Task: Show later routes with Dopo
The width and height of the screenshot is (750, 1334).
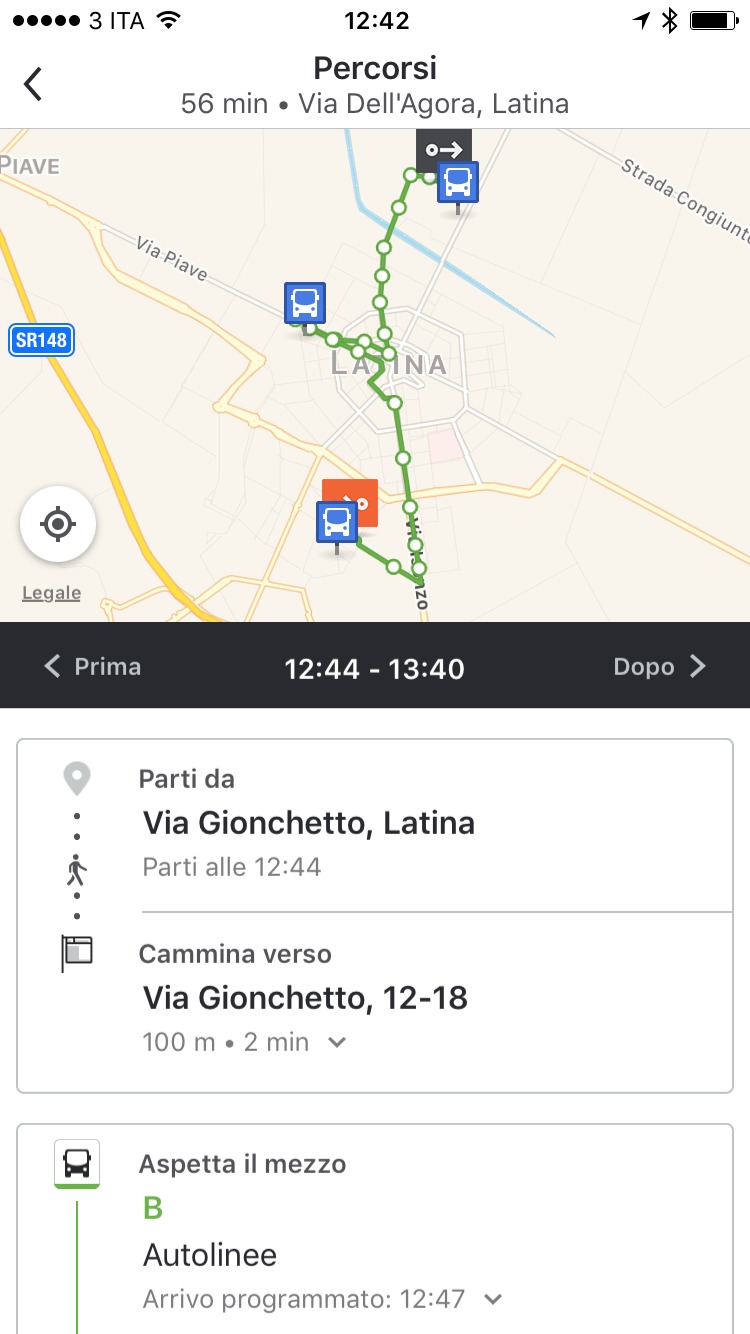Action: (x=659, y=666)
